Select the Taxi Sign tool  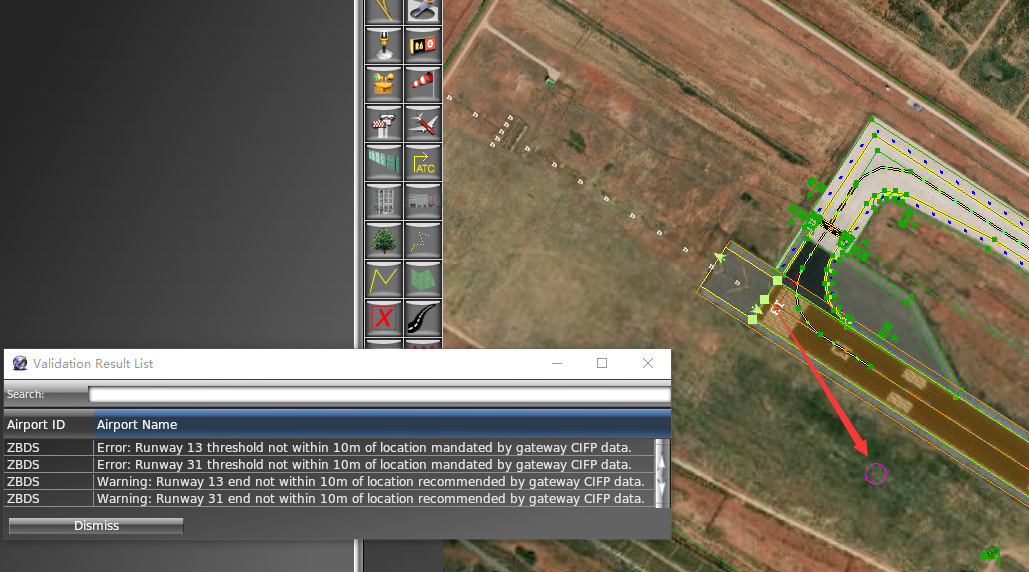click(x=422, y=46)
